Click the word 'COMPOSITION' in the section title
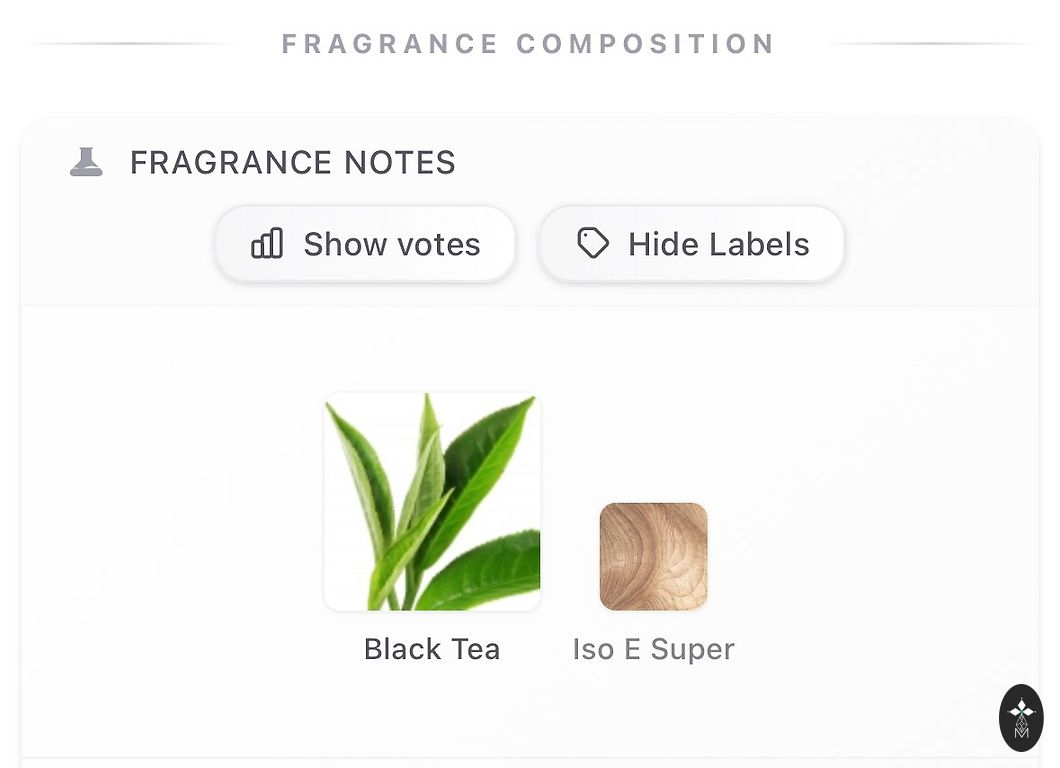This screenshot has width=1060, height=768. click(x=646, y=44)
